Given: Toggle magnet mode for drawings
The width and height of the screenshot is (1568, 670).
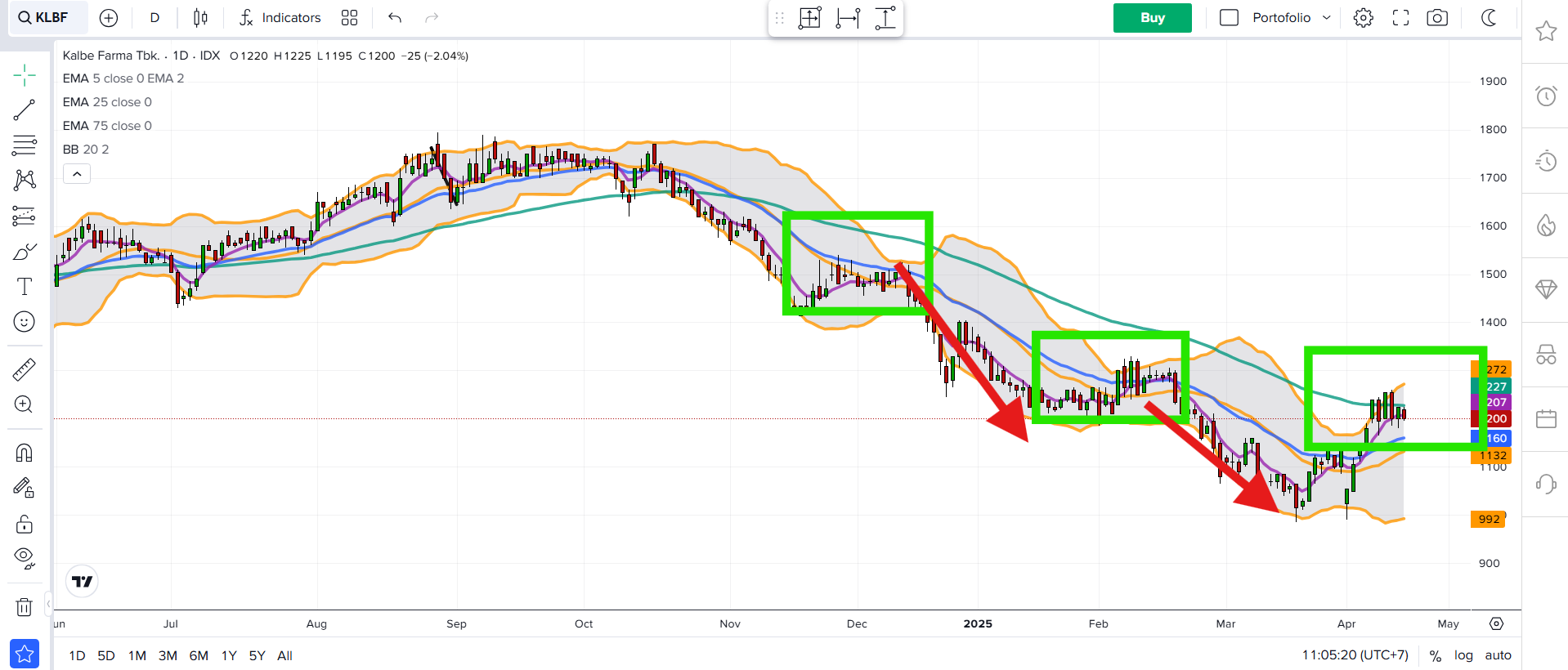Looking at the screenshot, I should 25,453.
